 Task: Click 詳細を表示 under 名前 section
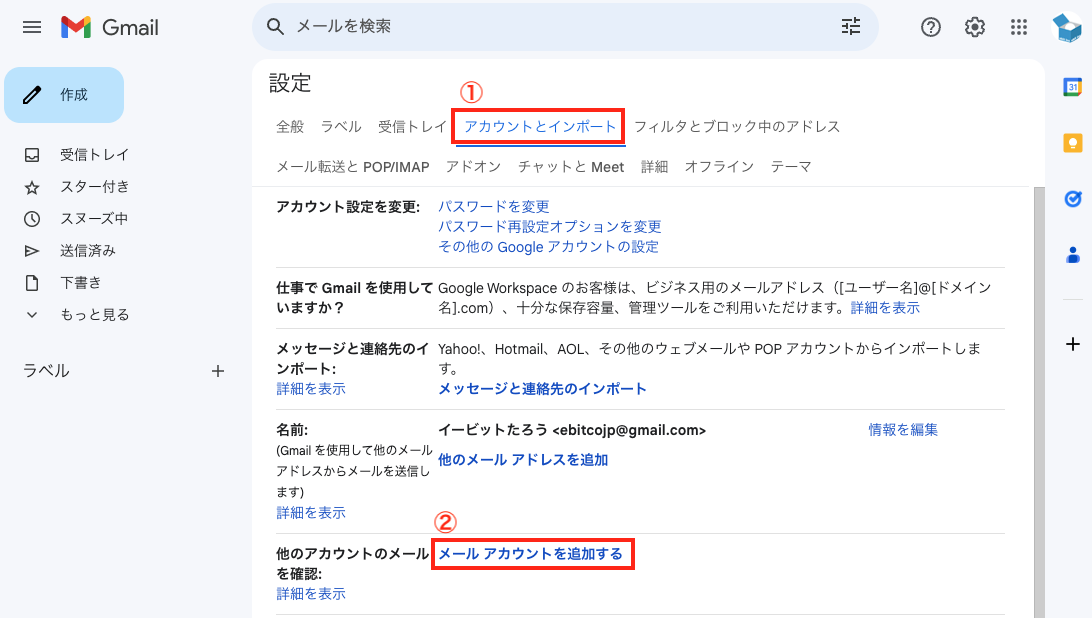[311, 513]
